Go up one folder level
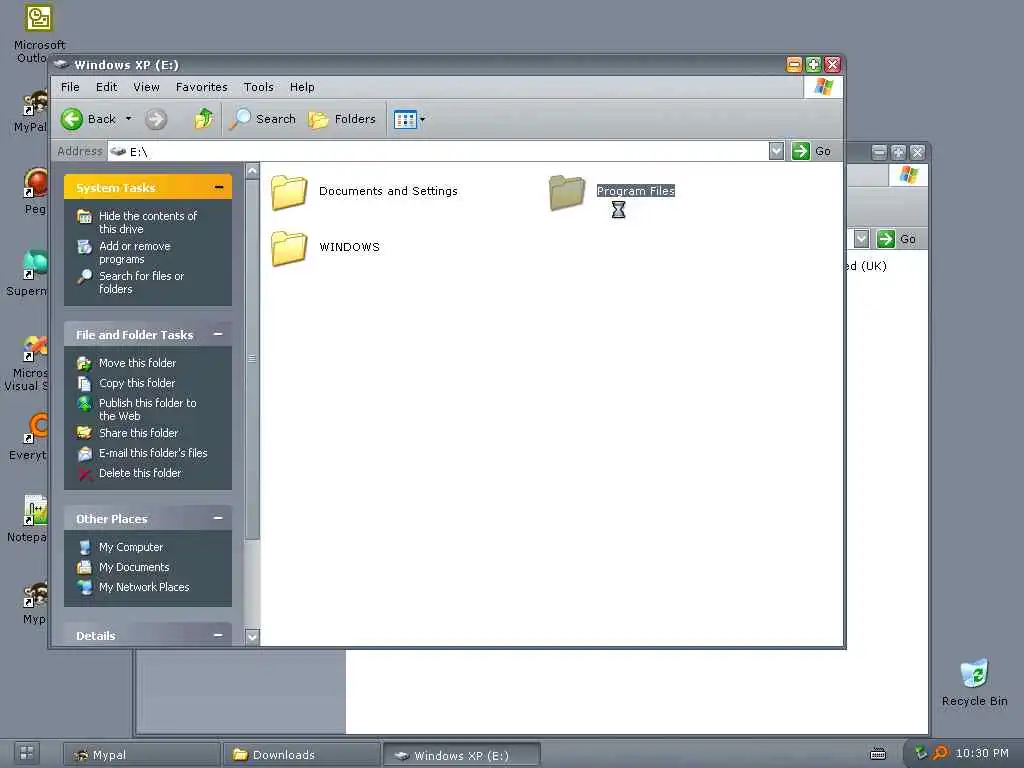The width and height of the screenshot is (1024, 768). pos(204,119)
